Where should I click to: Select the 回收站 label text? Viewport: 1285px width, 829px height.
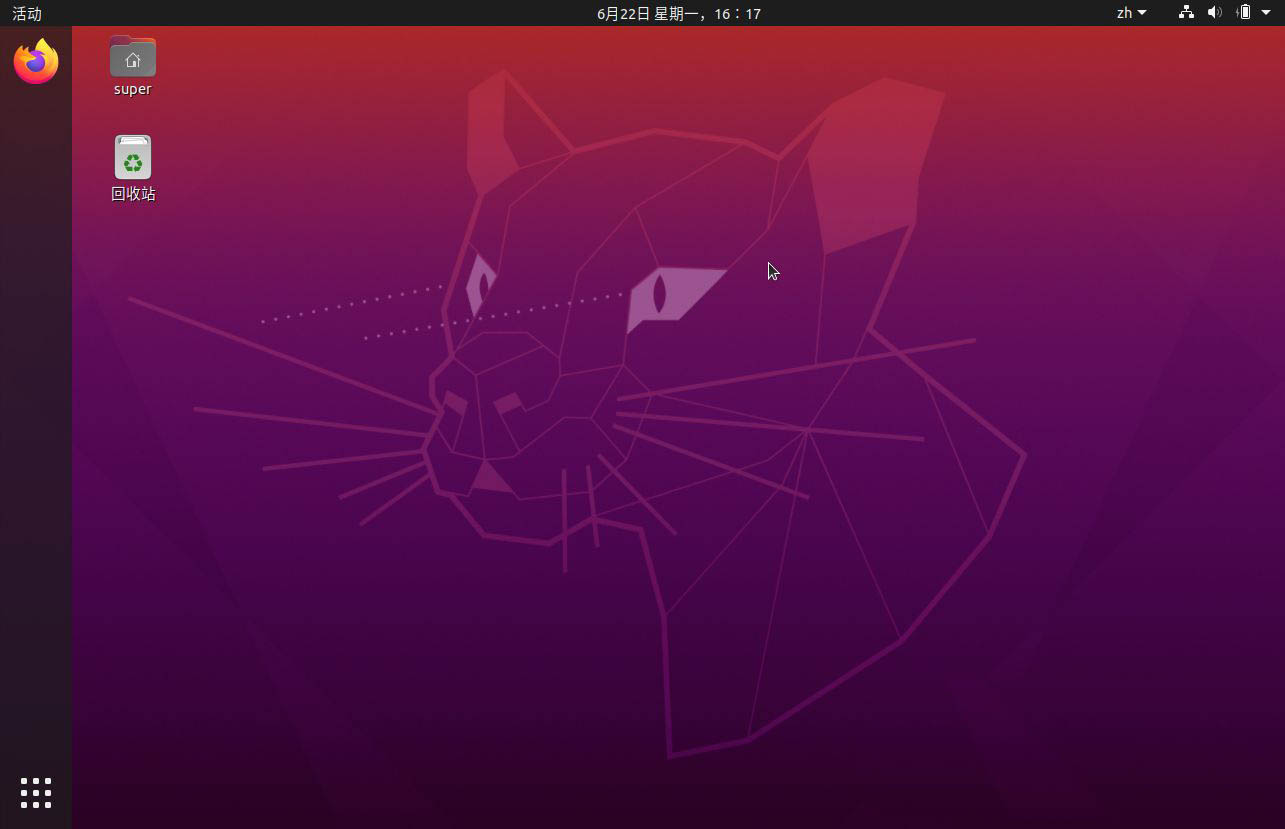133,194
